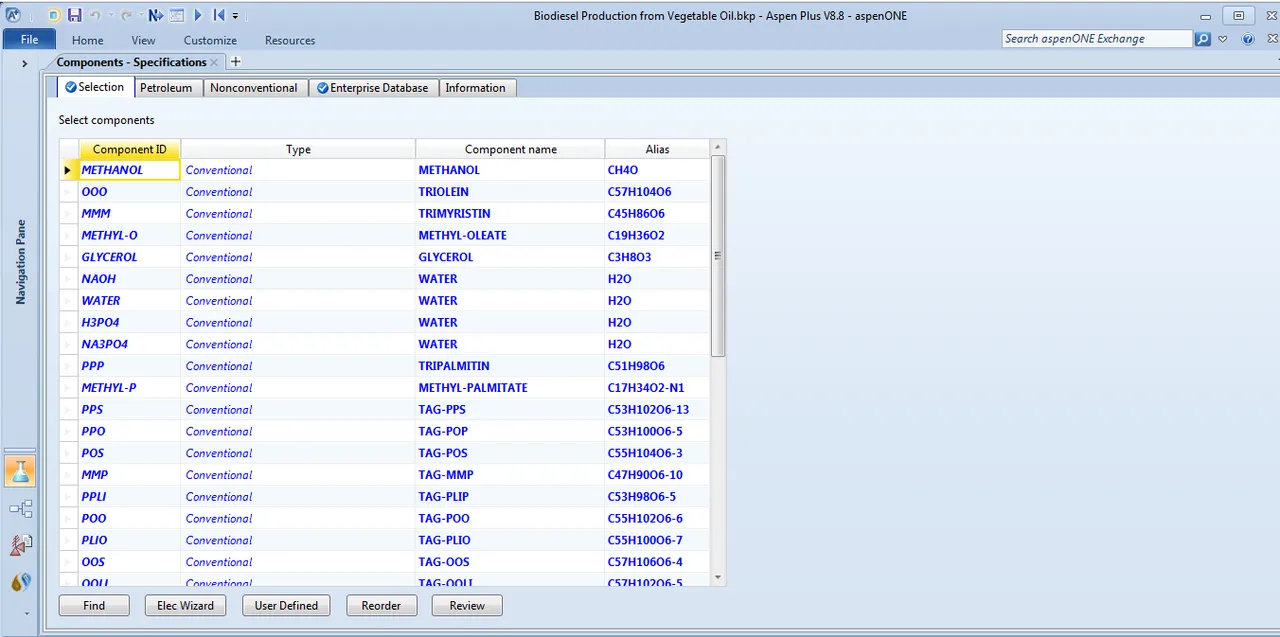Click the TRIOLEIN component name cell
Viewport: 1280px width, 637px height.
click(510, 192)
